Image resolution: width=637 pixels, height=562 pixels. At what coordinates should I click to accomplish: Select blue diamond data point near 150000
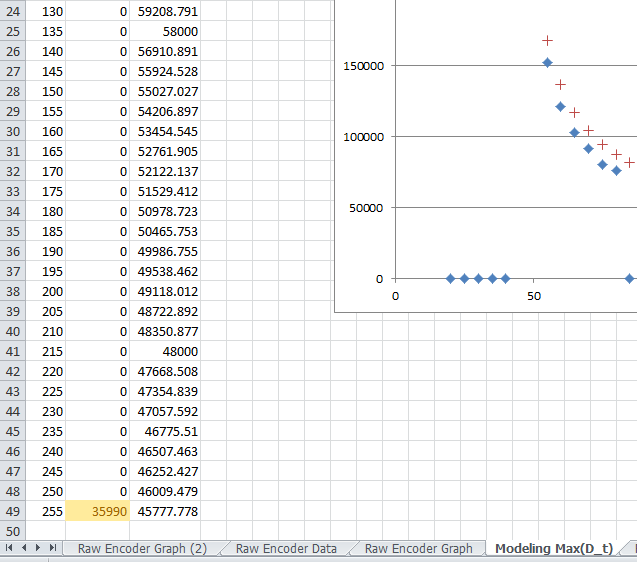(547, 63)
